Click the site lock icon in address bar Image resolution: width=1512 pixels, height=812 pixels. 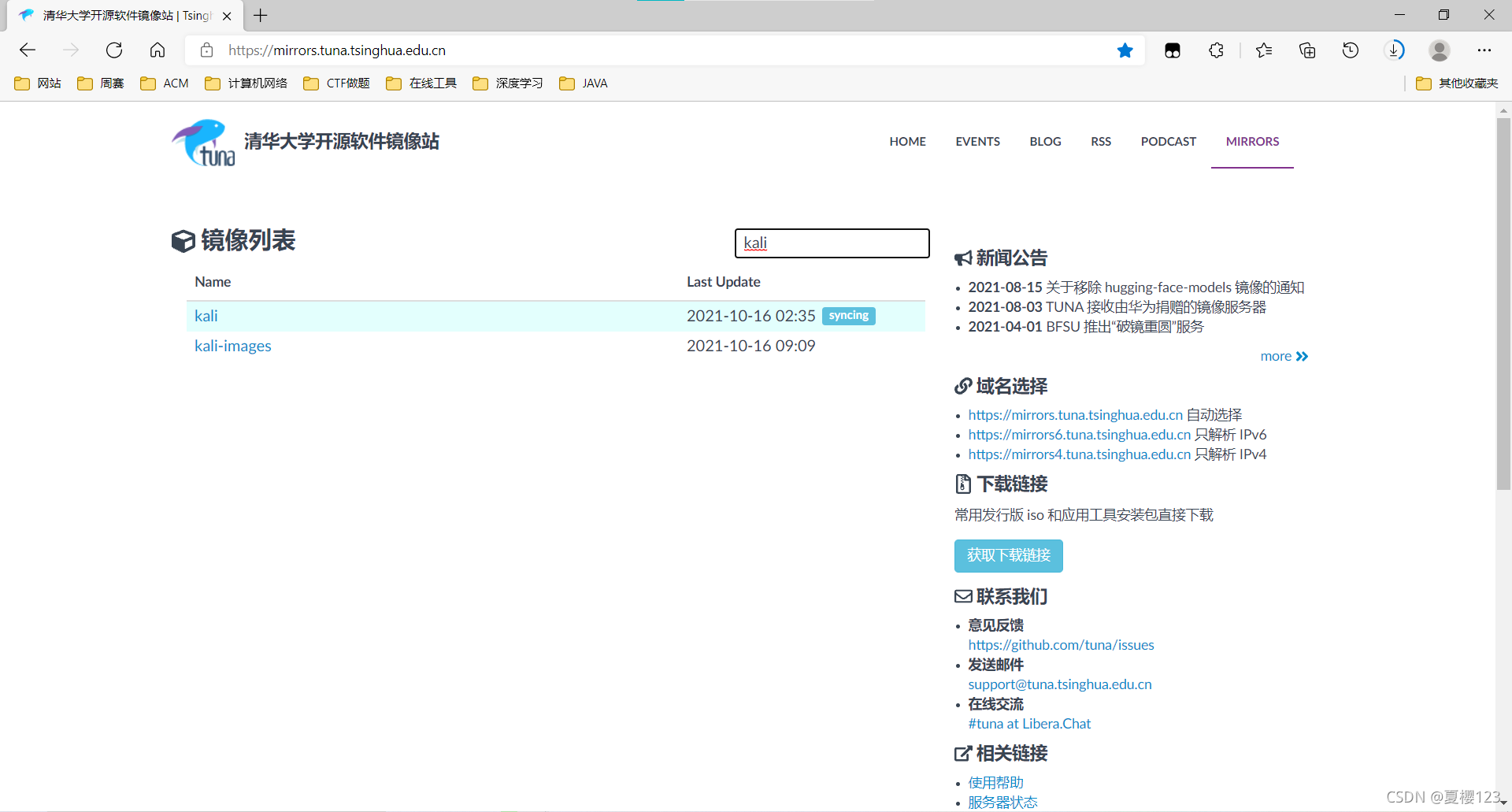pyautogui.click(x=206, y=50)
